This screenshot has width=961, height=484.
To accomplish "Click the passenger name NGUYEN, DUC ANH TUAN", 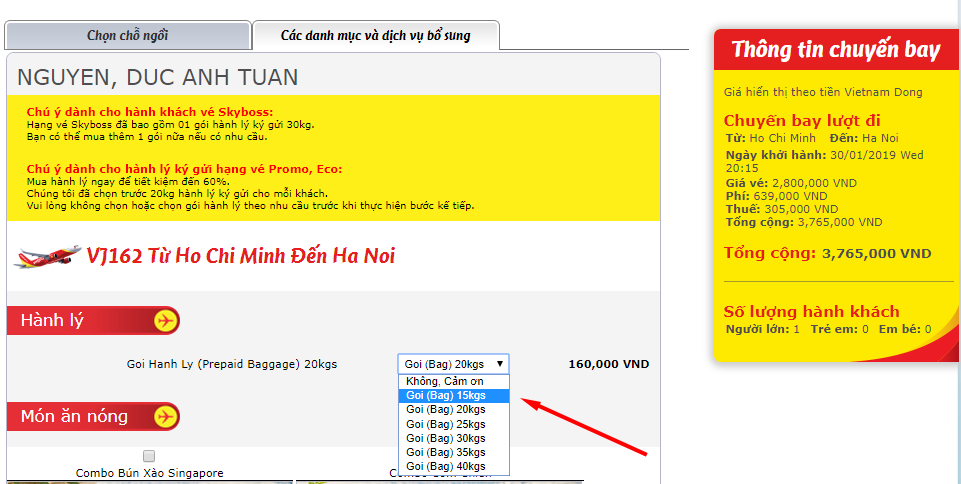I will pyautogui.click(x=158, y=78).
